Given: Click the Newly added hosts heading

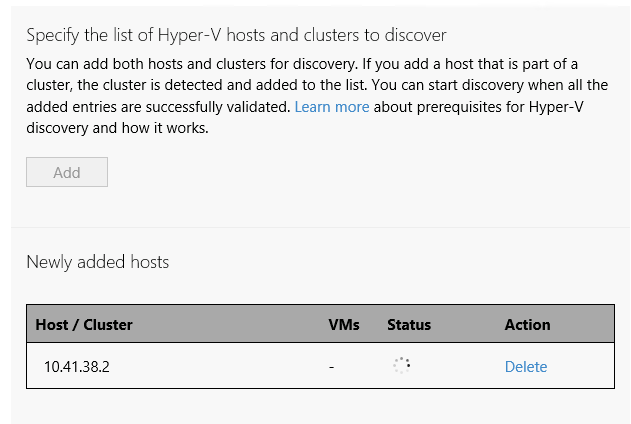Looking at the screenshot, I should point(97,262).
